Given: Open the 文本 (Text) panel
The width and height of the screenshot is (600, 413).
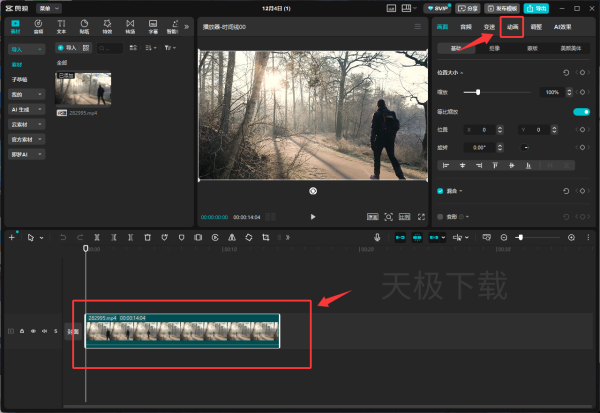Looking at the screenshot, I should point(61,26).
